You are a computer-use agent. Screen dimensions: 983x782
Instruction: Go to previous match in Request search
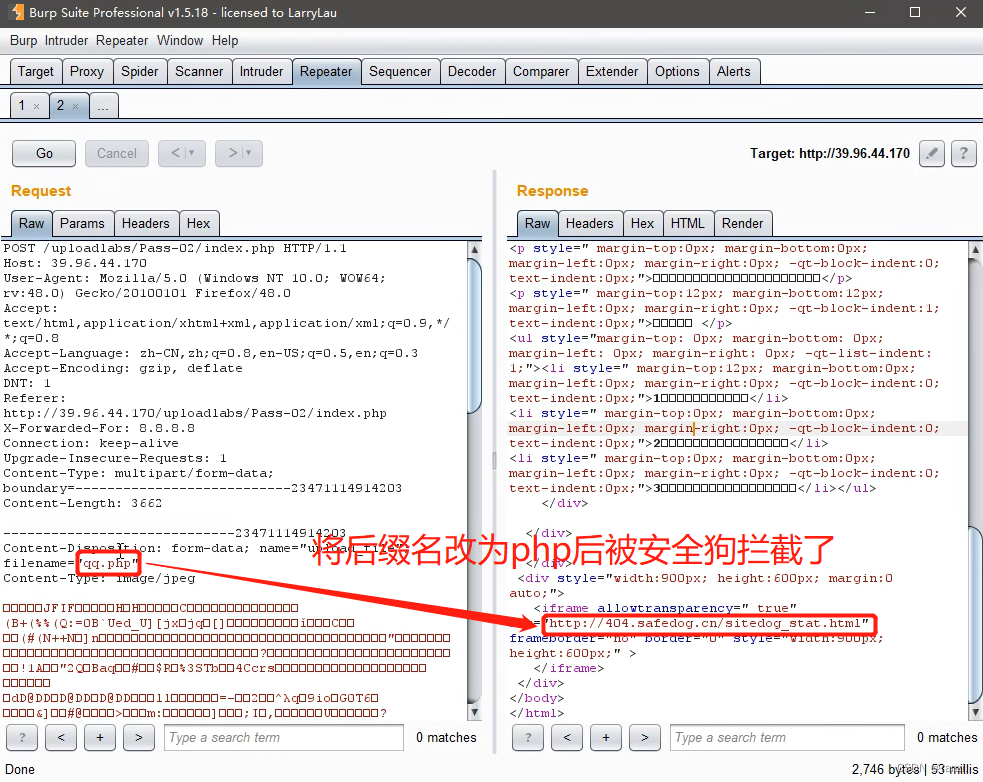pyautogui.click(x=61, y=737)
